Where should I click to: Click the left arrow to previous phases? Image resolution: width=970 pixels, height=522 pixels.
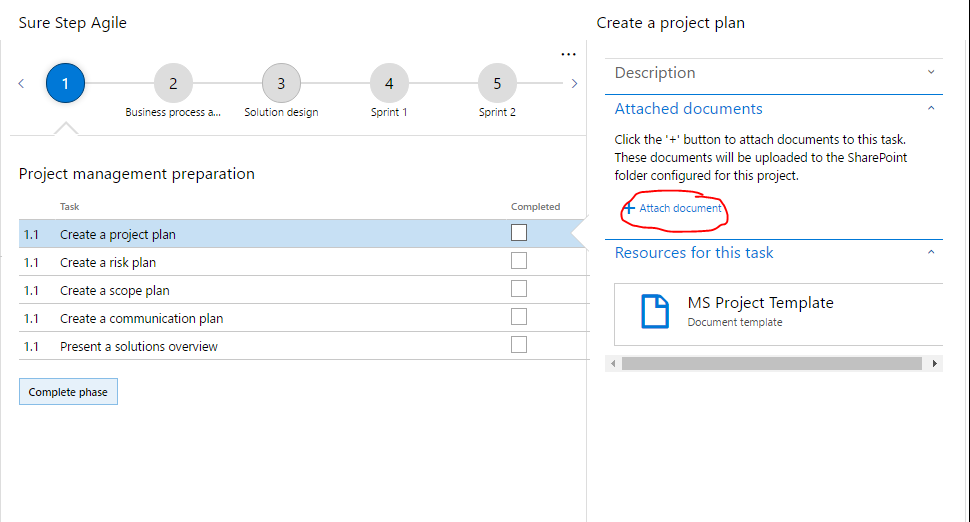21,84
